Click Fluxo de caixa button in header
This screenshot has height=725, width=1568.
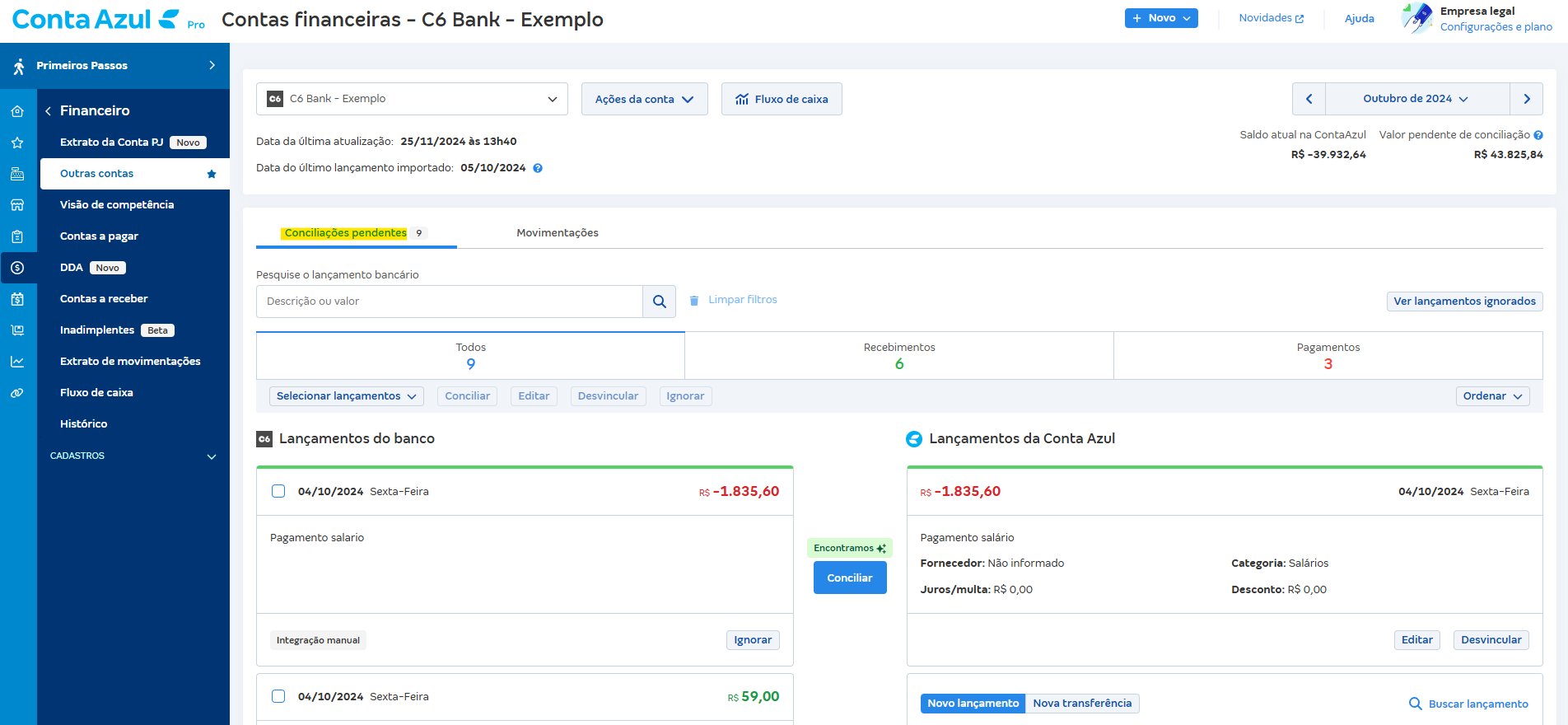point(782,99)
